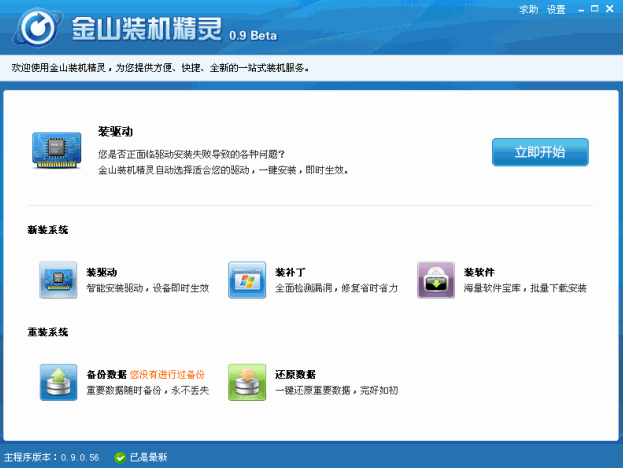Click the large driver chip icon
Screen dimensions: 623x468
(x=56, y=150)
